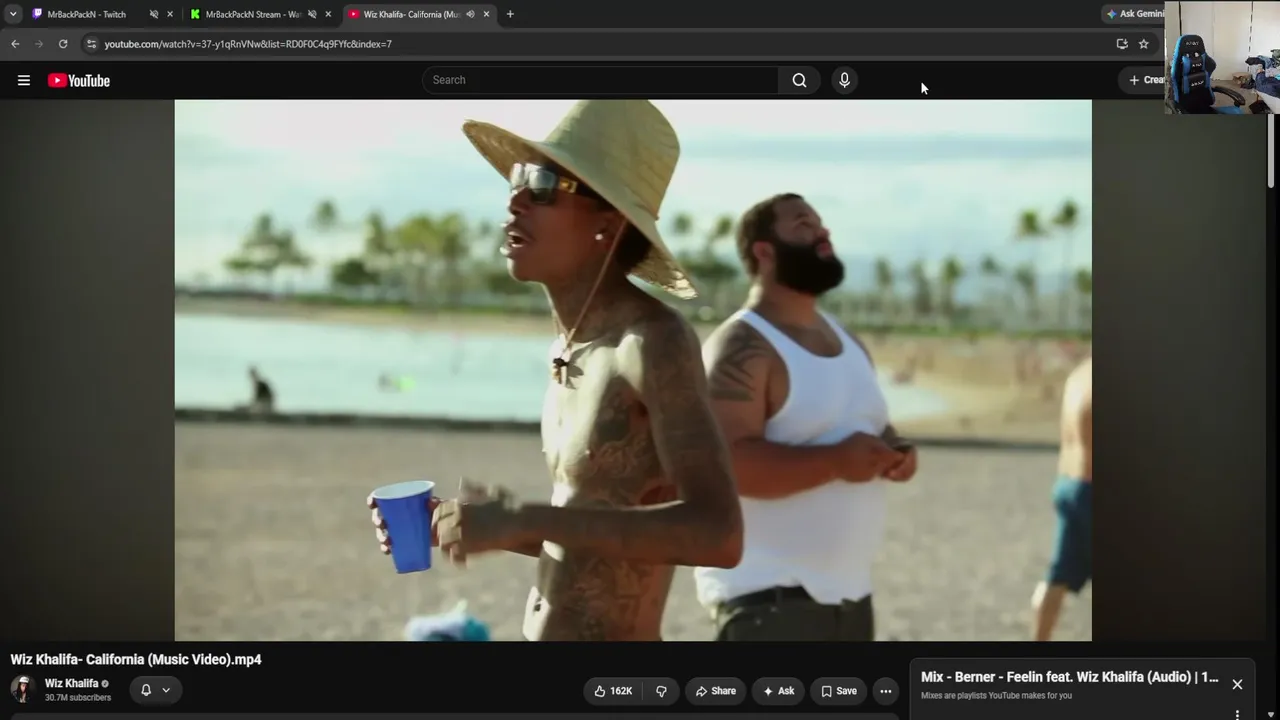
Task: Open Wiz Khalifa channel avatar
Action: click(23, 690)
